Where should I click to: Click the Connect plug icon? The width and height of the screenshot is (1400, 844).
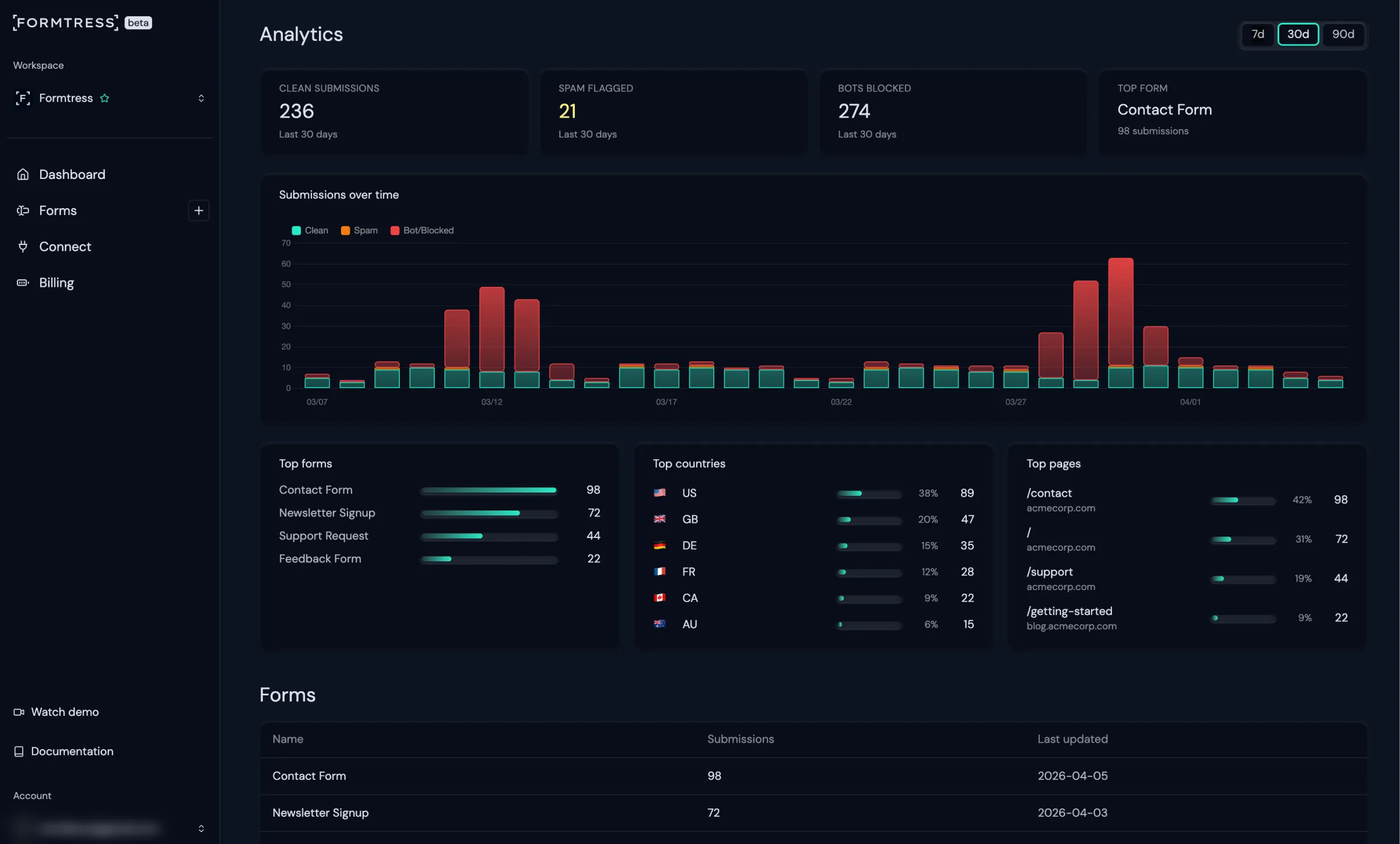tap(23, 247)
